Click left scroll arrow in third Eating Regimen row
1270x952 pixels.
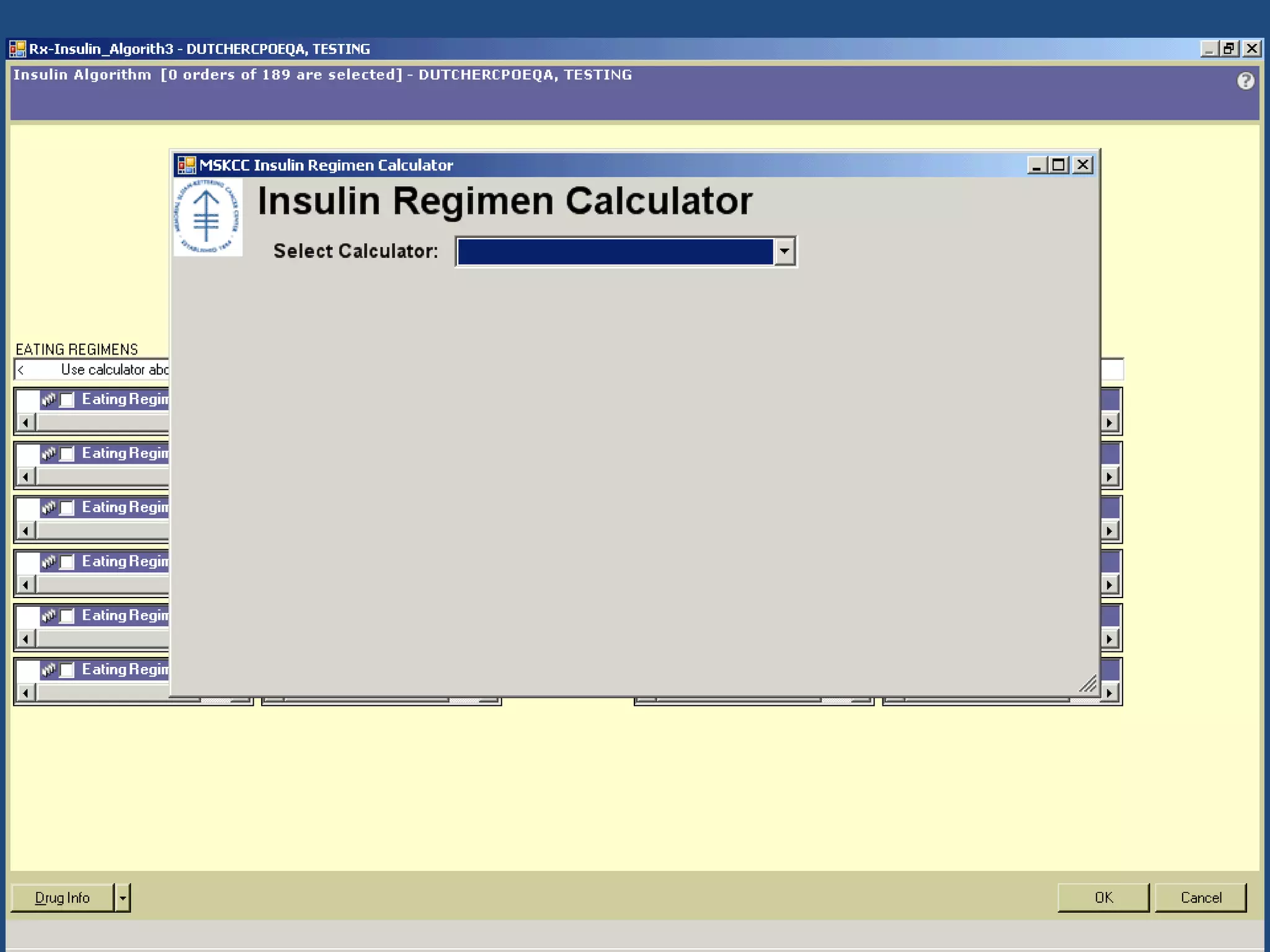[25, 531]
